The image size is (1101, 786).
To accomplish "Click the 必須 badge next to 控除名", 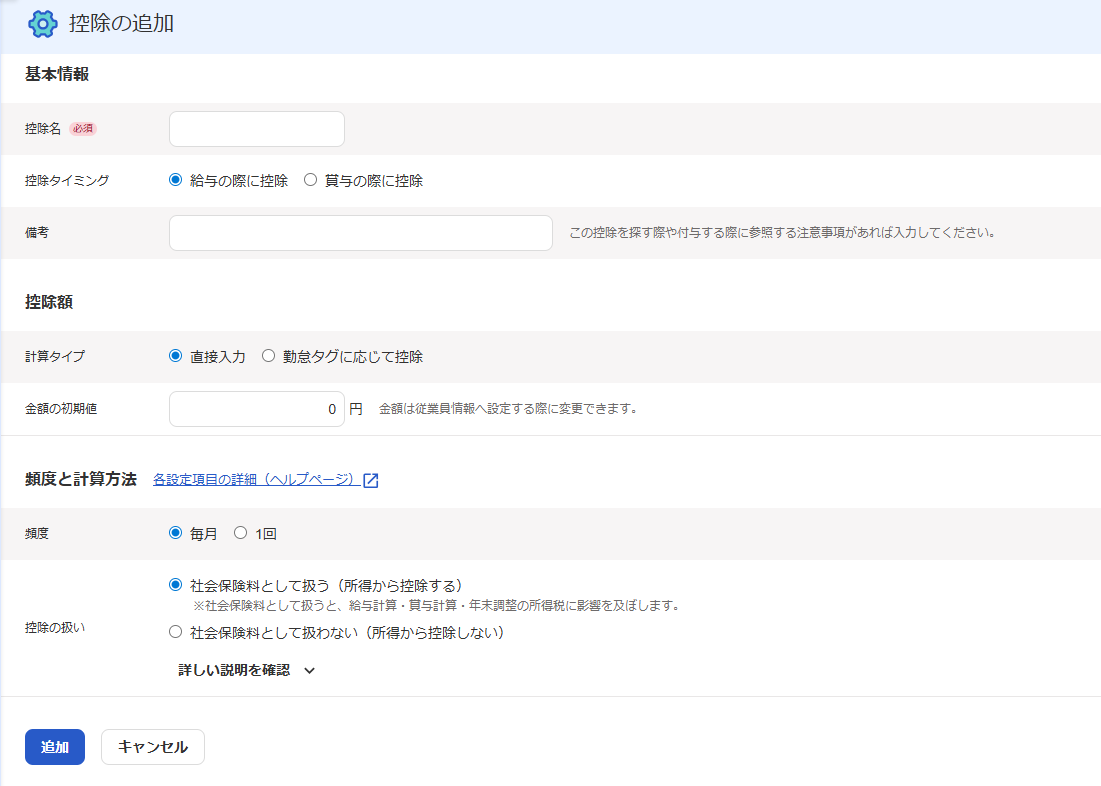I will (x=83, y=129).
